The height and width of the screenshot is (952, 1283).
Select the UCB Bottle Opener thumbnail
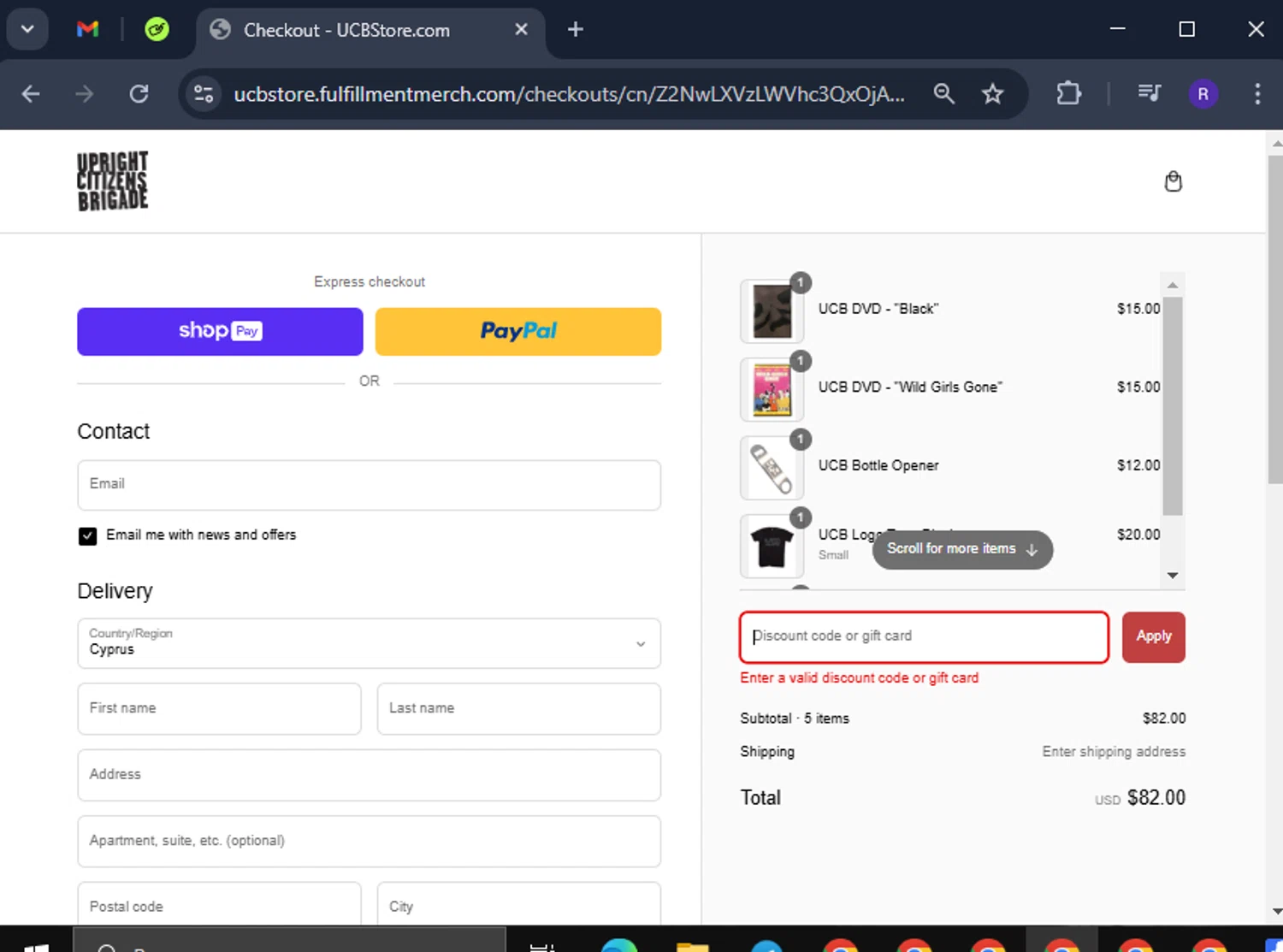(772, 468)
